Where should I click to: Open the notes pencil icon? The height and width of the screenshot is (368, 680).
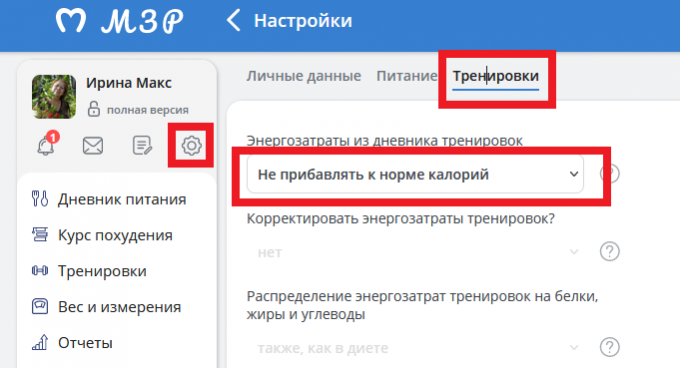point(142,146)
